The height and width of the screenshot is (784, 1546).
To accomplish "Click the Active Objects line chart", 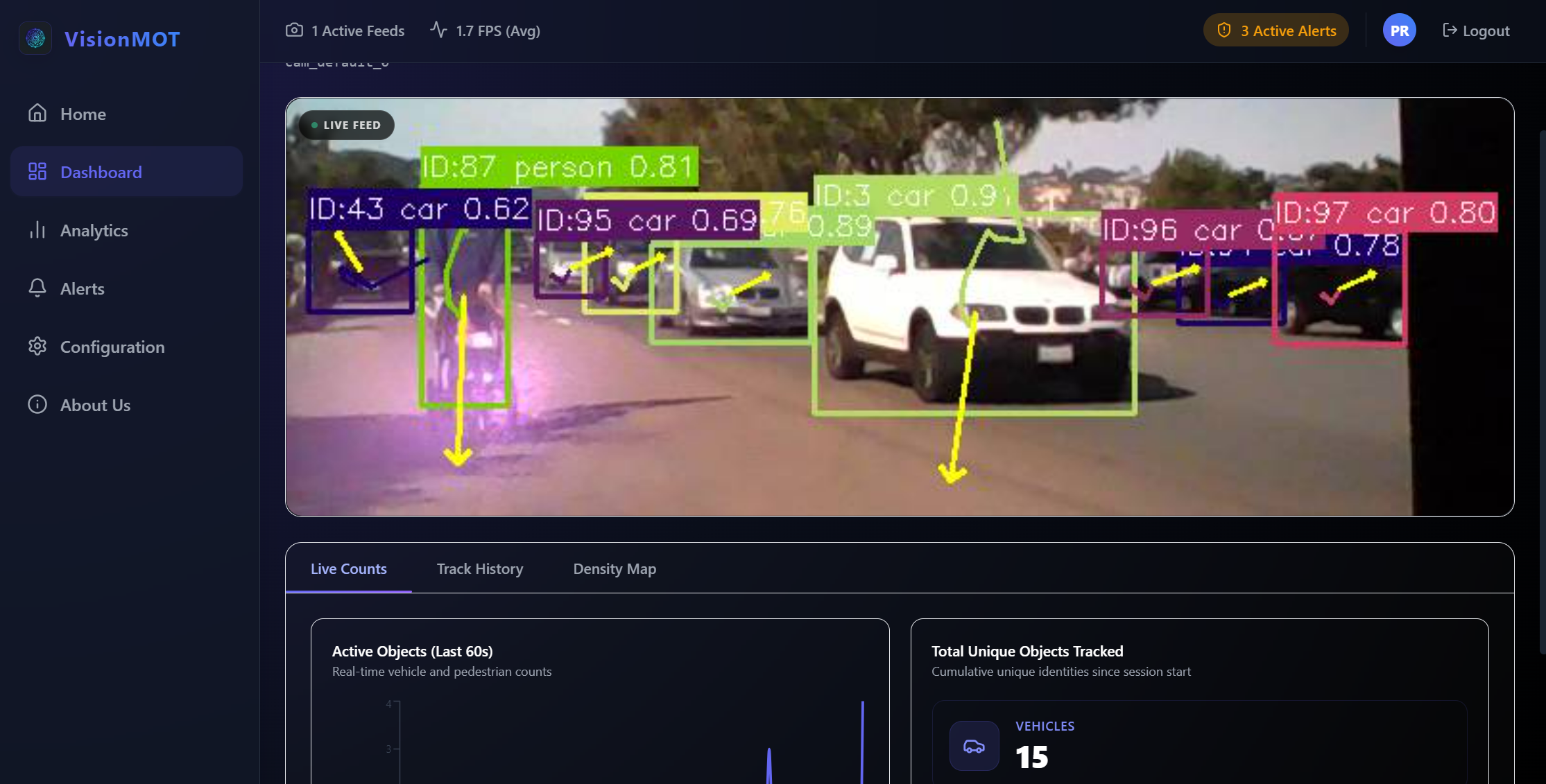I will pyautogui.click(x=601, y=740).
